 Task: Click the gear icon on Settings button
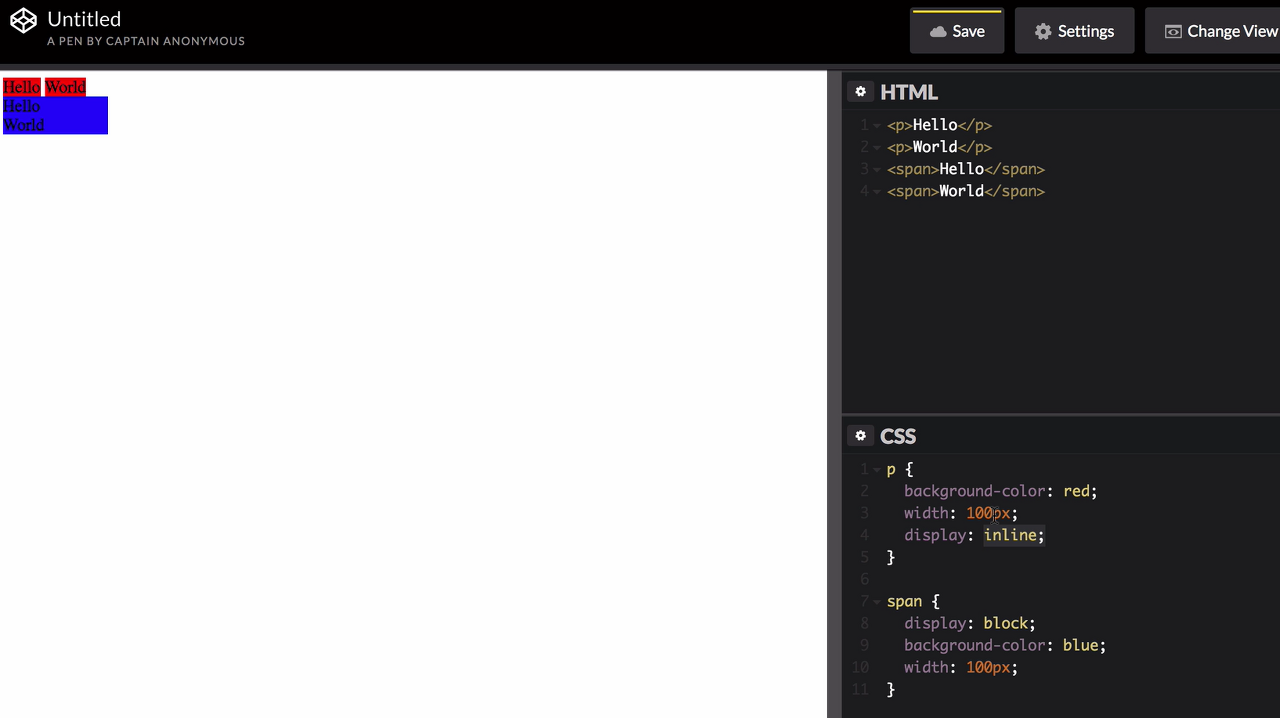click(1042, 32)
